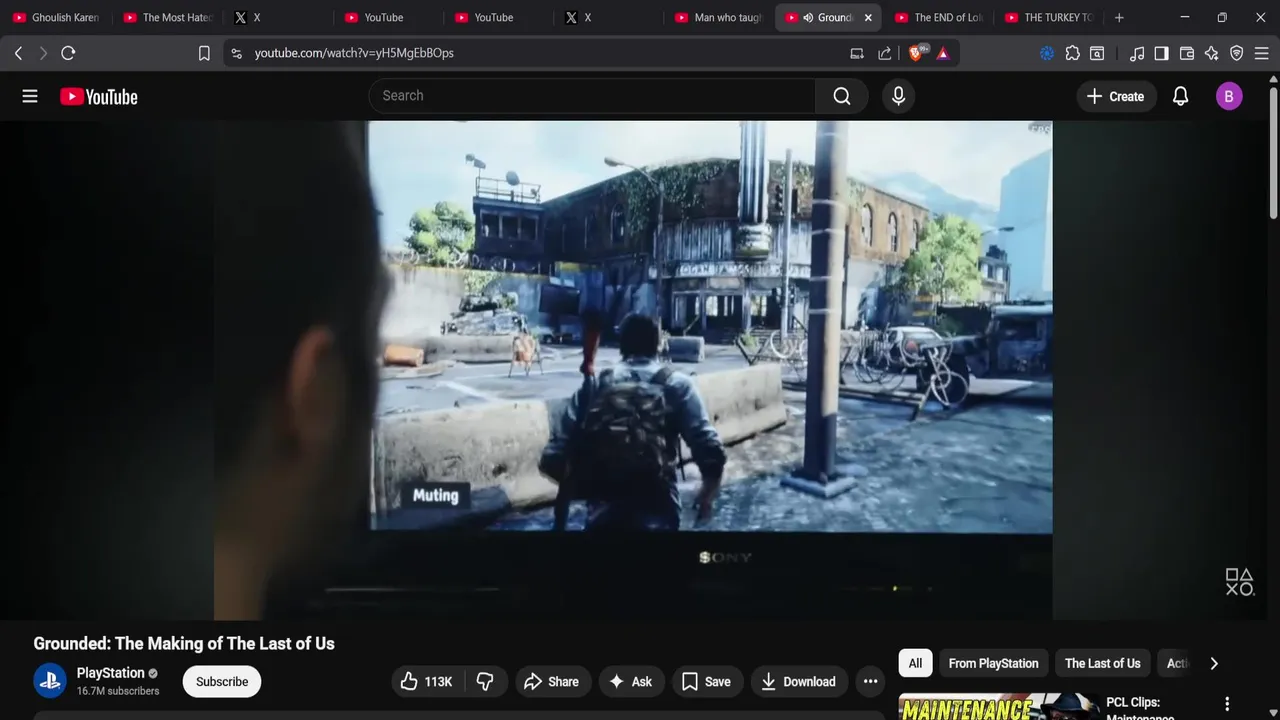Click the Ask button under the video
Screen dimensions: 1280x720
(631, 682)
